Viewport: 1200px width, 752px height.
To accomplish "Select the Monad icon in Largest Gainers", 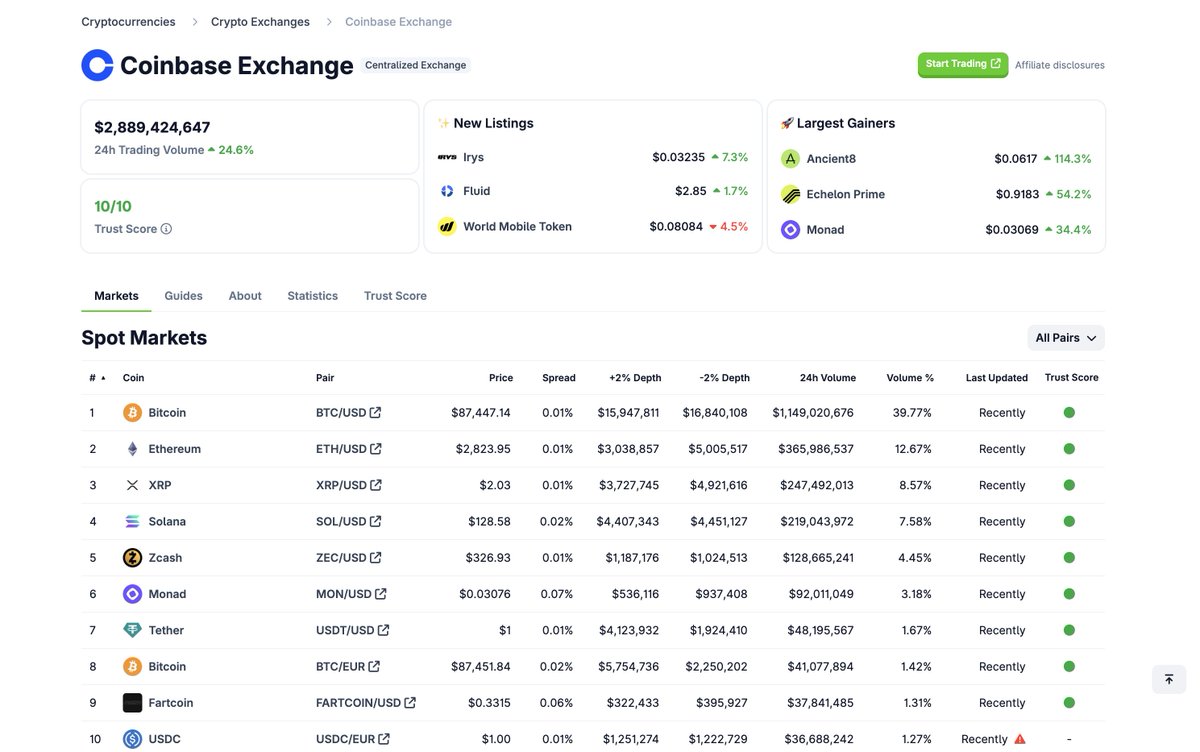I will (790, 229).
